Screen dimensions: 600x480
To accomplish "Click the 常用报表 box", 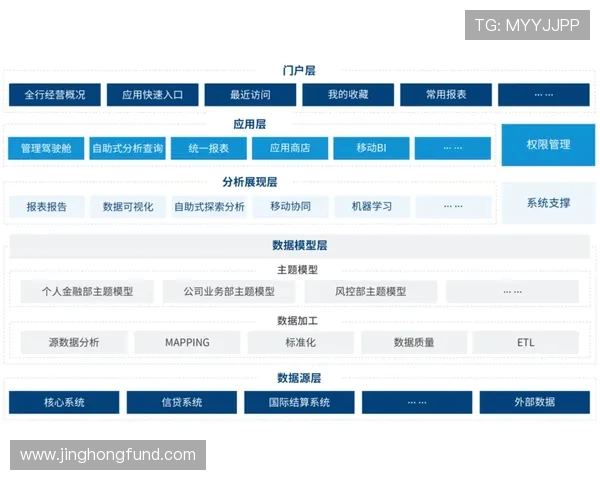I will (x=446, y=95).
